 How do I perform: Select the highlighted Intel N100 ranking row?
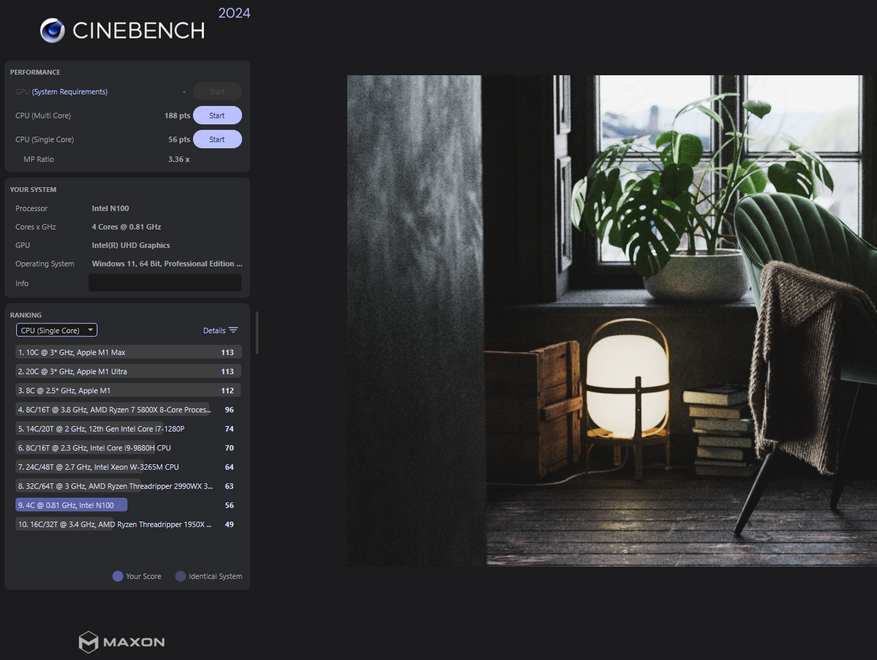pyautogui.click(x=129, y=505)
